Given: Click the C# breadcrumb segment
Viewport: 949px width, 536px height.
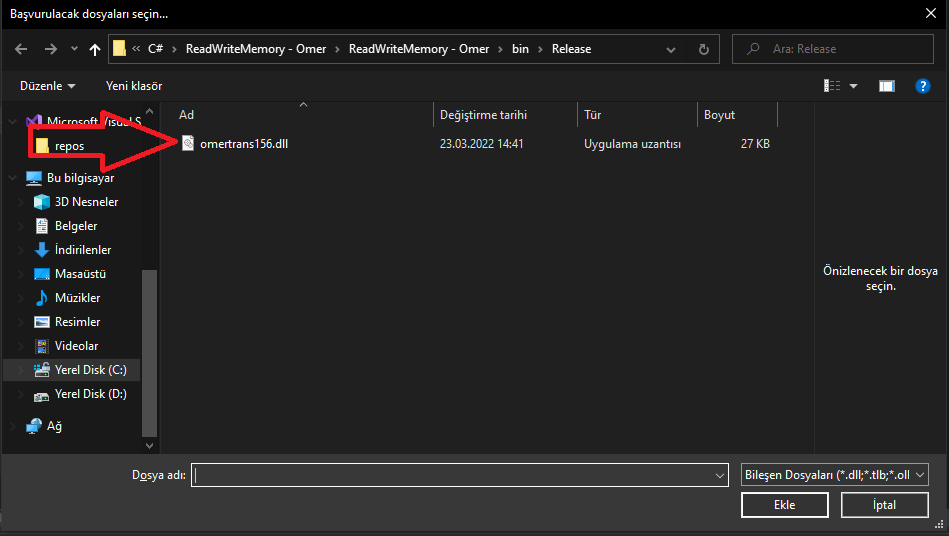Looking at the screenshot, I should click(x=156, y=49).
